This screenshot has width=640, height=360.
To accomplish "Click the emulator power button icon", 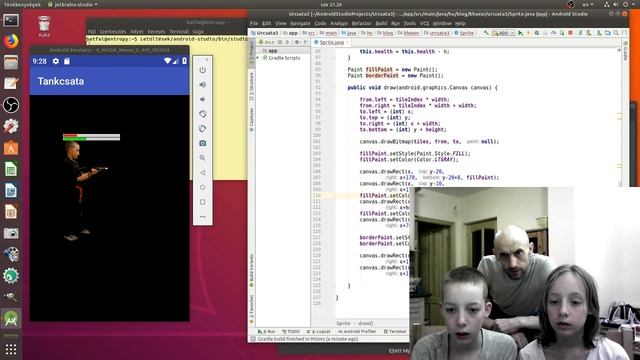I will click(202, 70).
